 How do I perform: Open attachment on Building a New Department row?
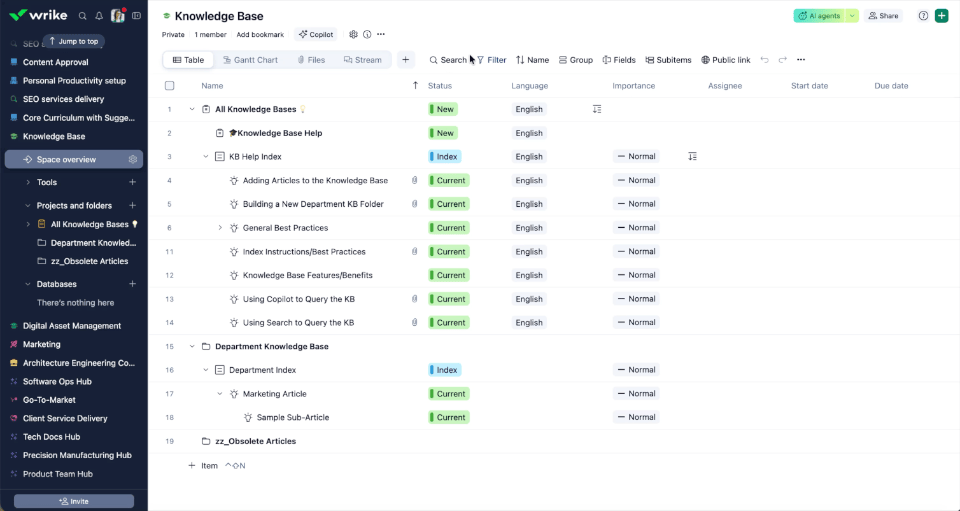(x=414, y=204)
